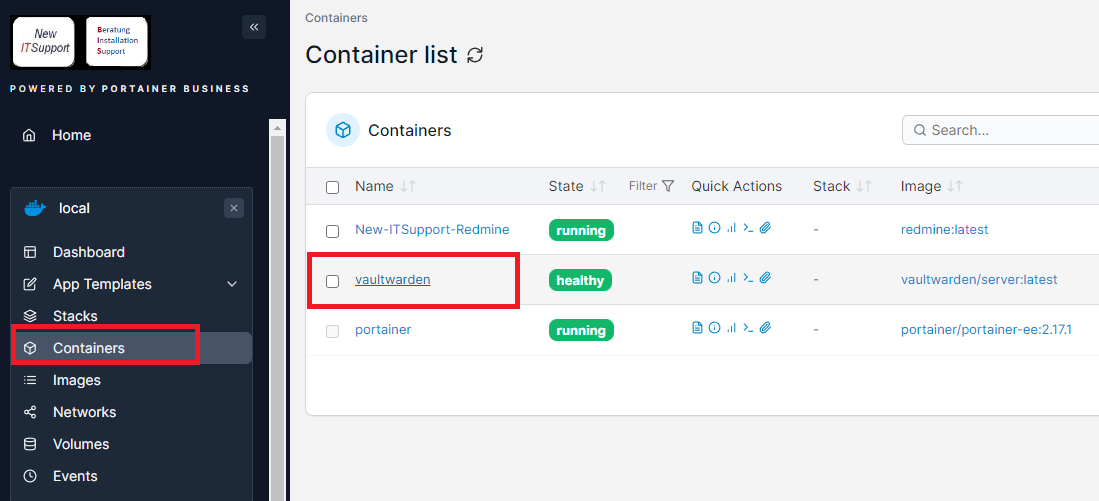Image resolution: width=1099 pixels, height=501 pixels.
Task: Toggle the select-all containers checkbox
Action: [333, 187]
